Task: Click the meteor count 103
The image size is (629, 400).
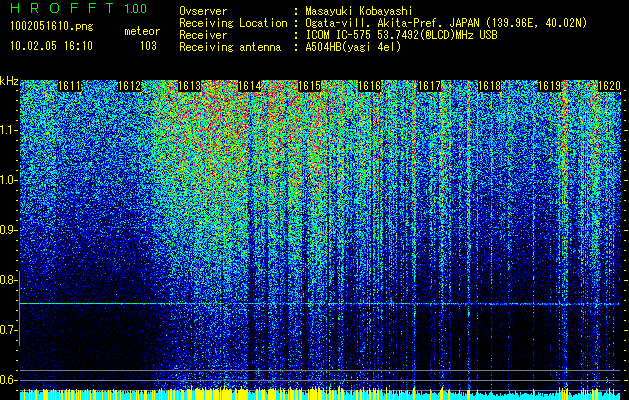Action: 148,46
